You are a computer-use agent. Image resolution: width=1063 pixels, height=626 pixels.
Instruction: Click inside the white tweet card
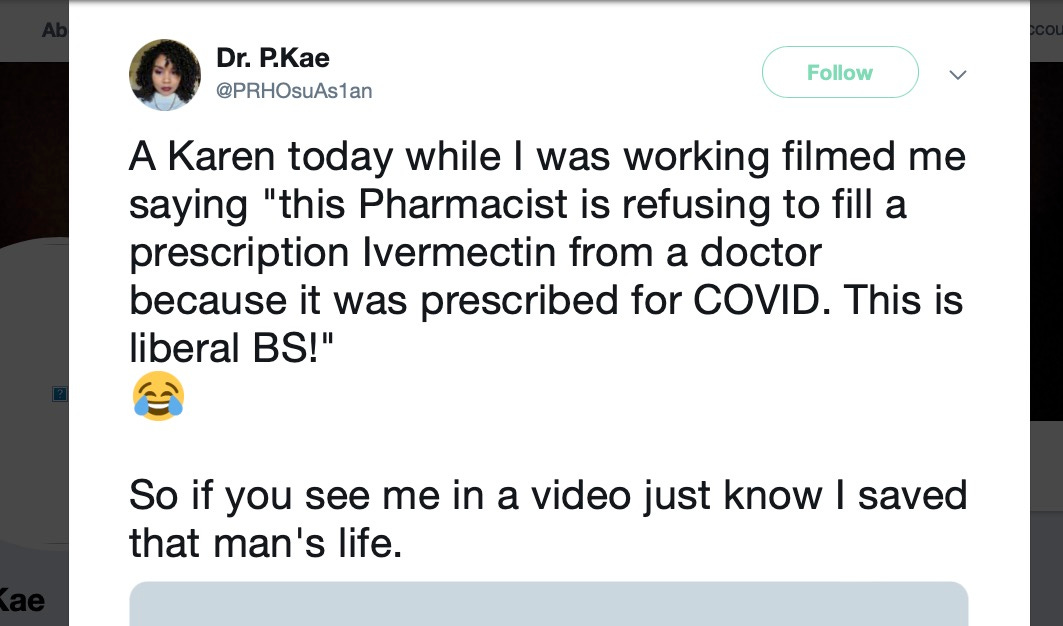(x=550, y=440)
